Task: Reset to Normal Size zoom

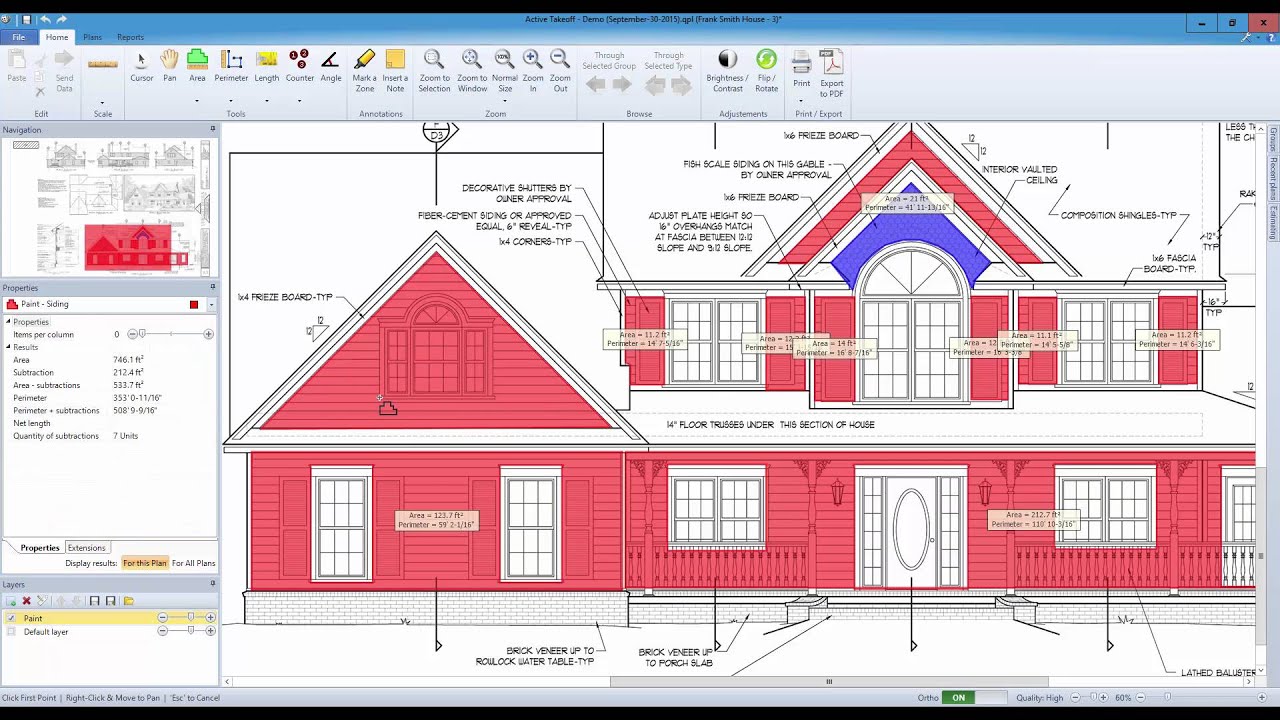Action: point(504,71)
